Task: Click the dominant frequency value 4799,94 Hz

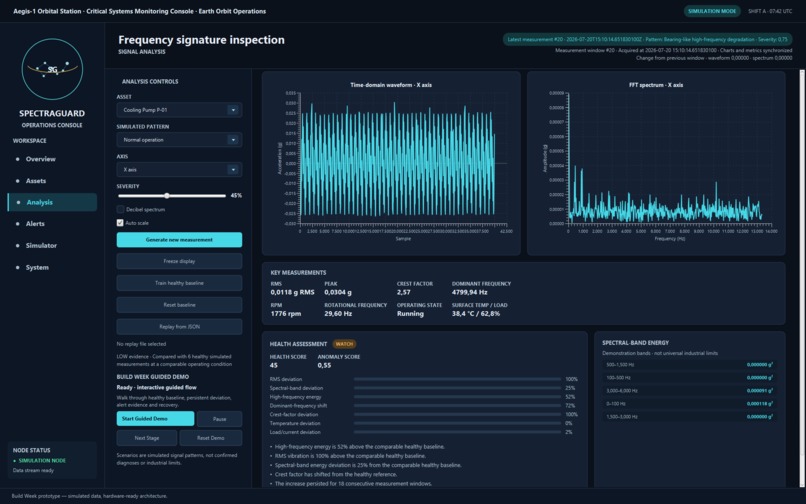Action: point(469,292)
